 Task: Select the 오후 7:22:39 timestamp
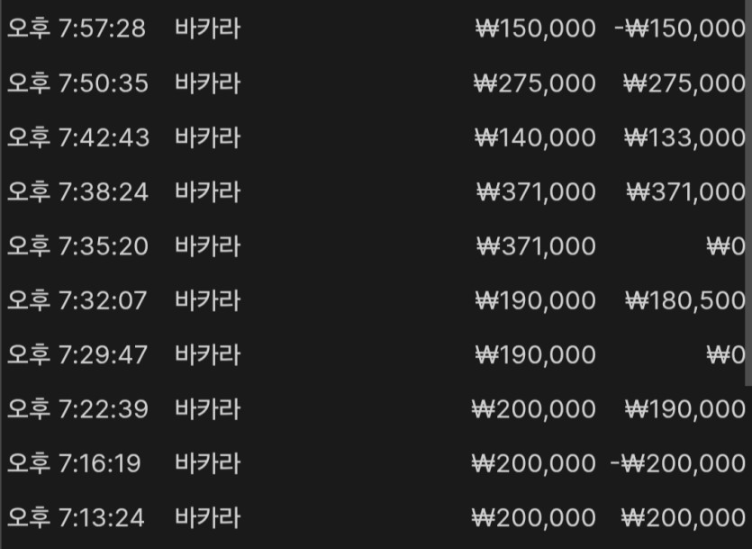tap(77, 408)
